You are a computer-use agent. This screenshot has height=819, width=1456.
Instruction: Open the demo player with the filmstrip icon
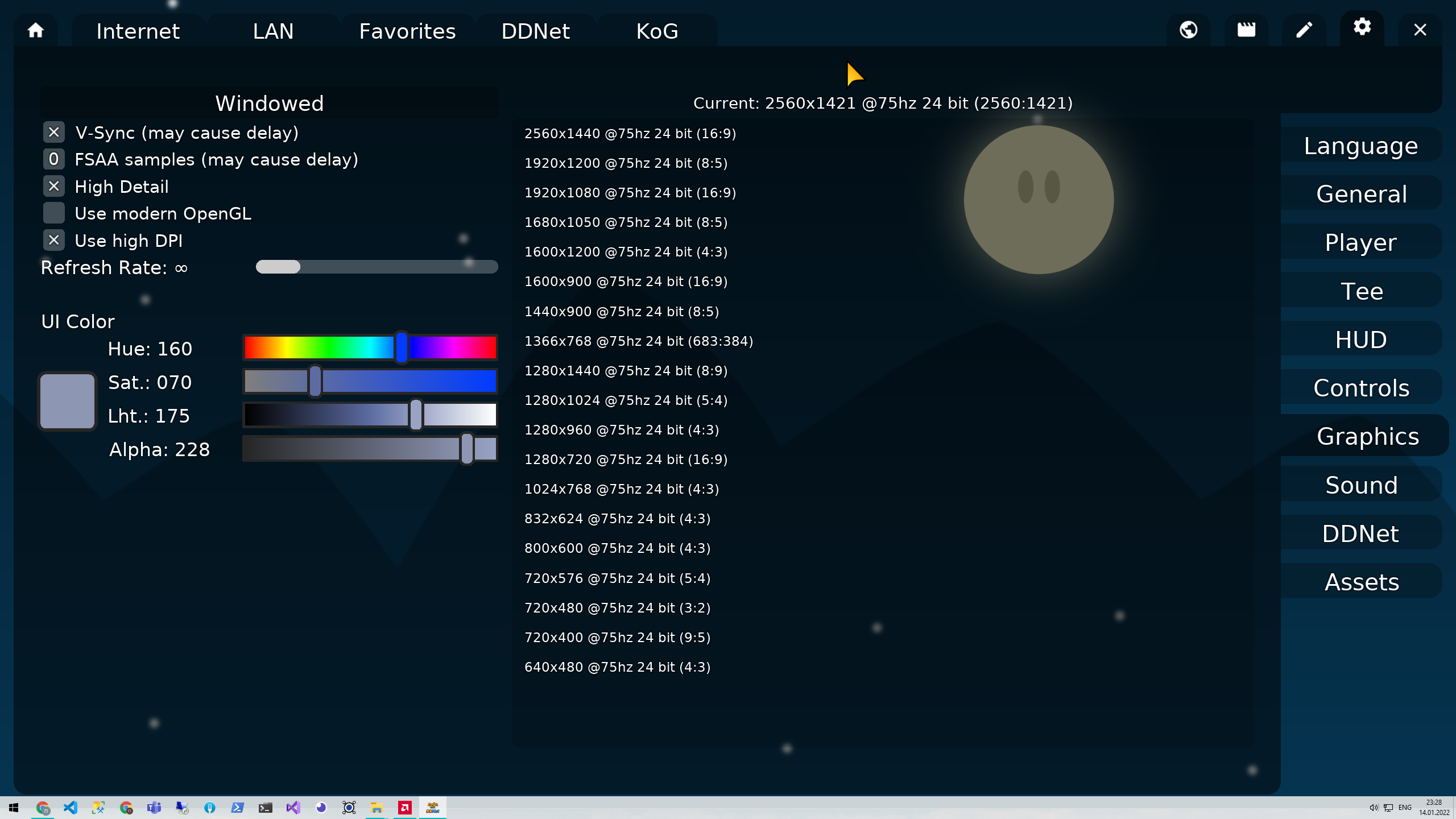(1247, 30)
